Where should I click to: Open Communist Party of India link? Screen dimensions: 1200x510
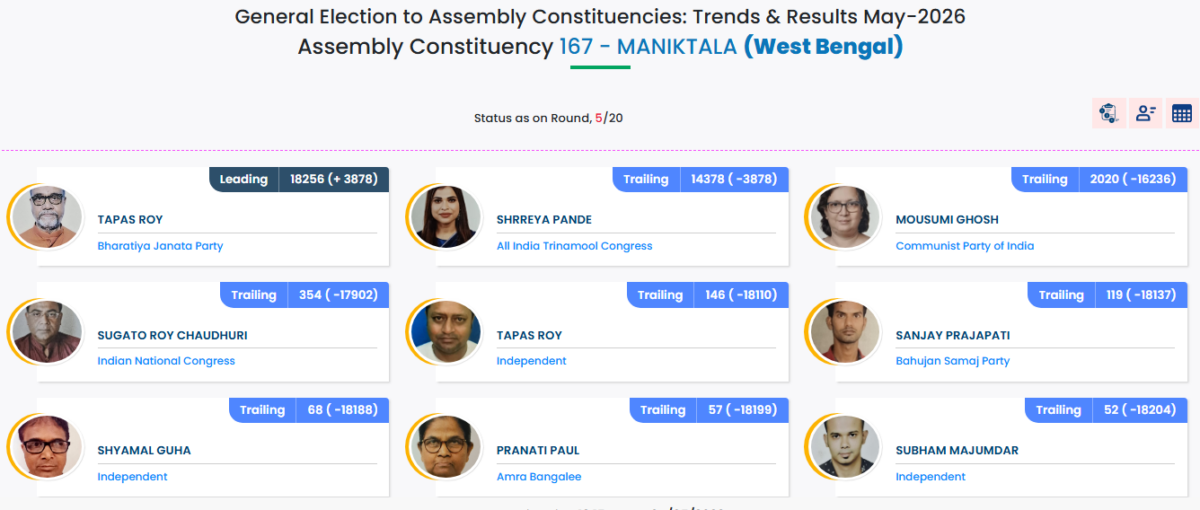965,246
